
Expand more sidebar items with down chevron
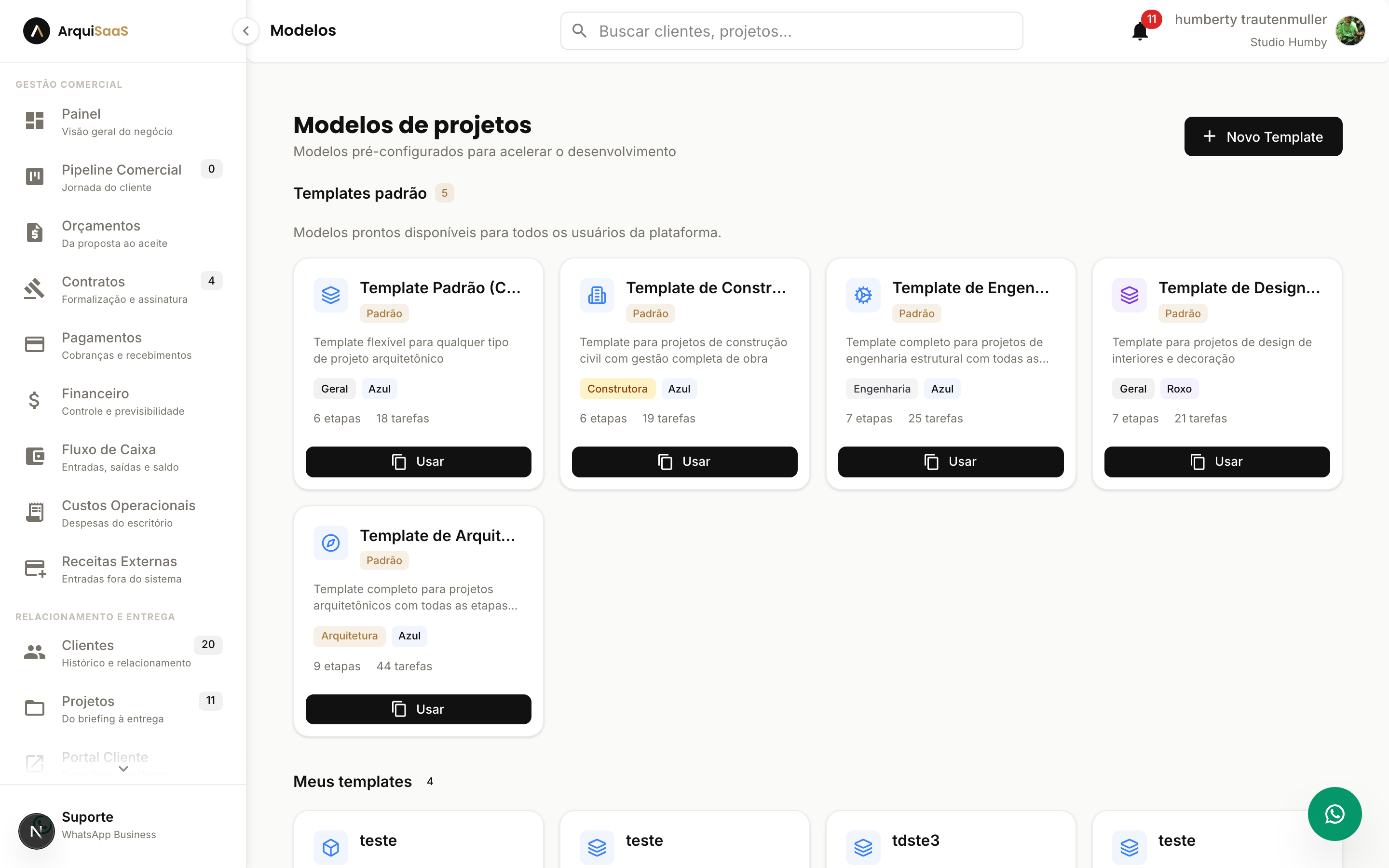point(123,769)
